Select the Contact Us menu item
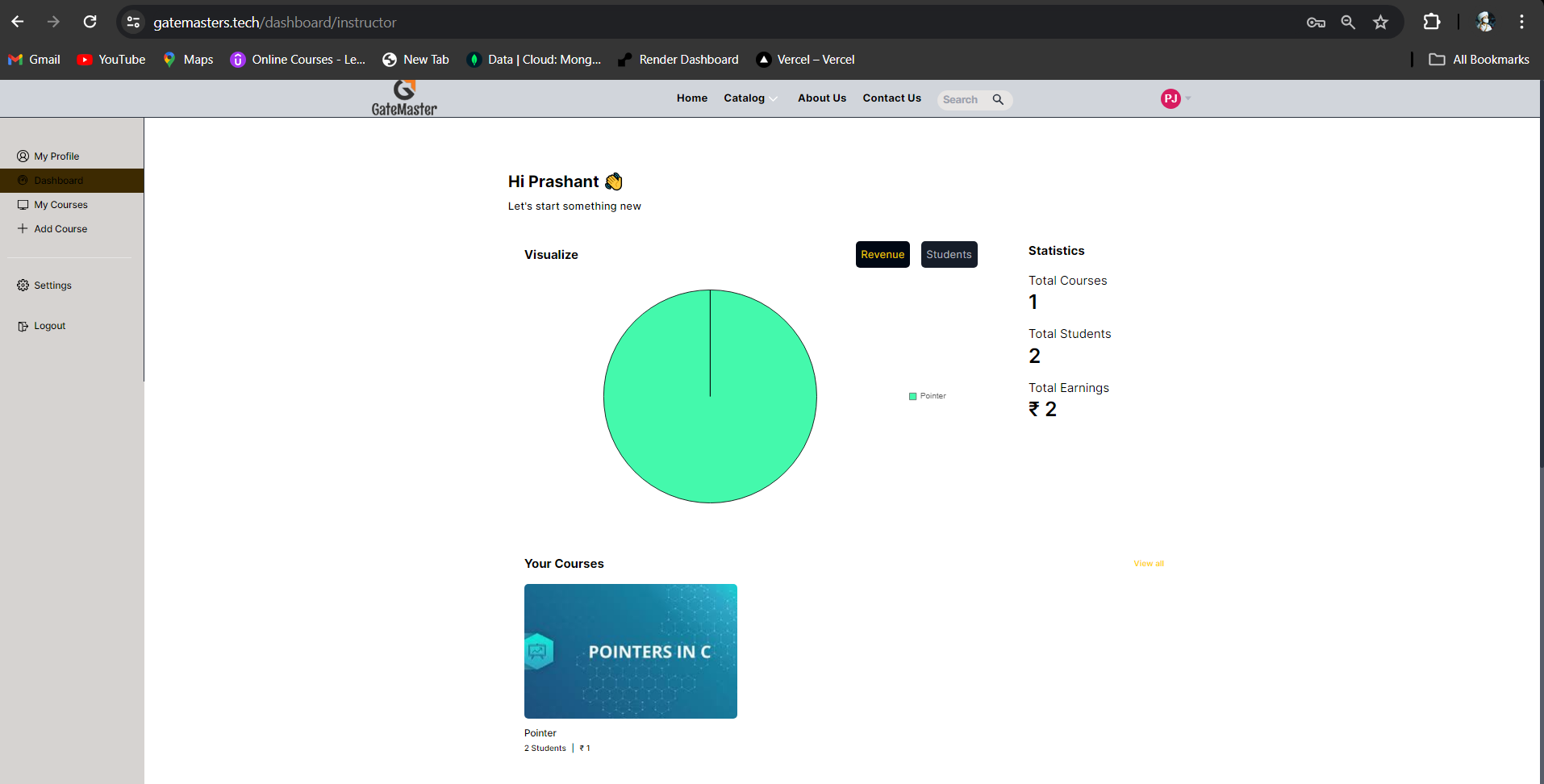This screenshot has height=784, width=1544. coord(891,98)
